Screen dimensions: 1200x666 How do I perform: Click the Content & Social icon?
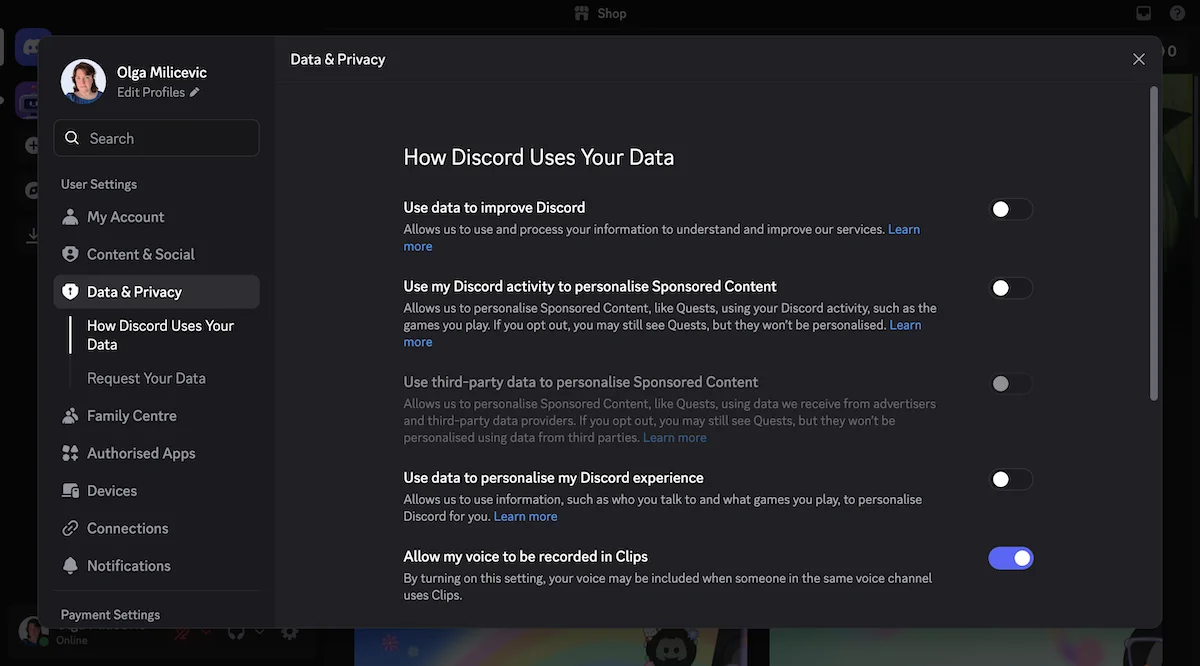coord(70,254)
